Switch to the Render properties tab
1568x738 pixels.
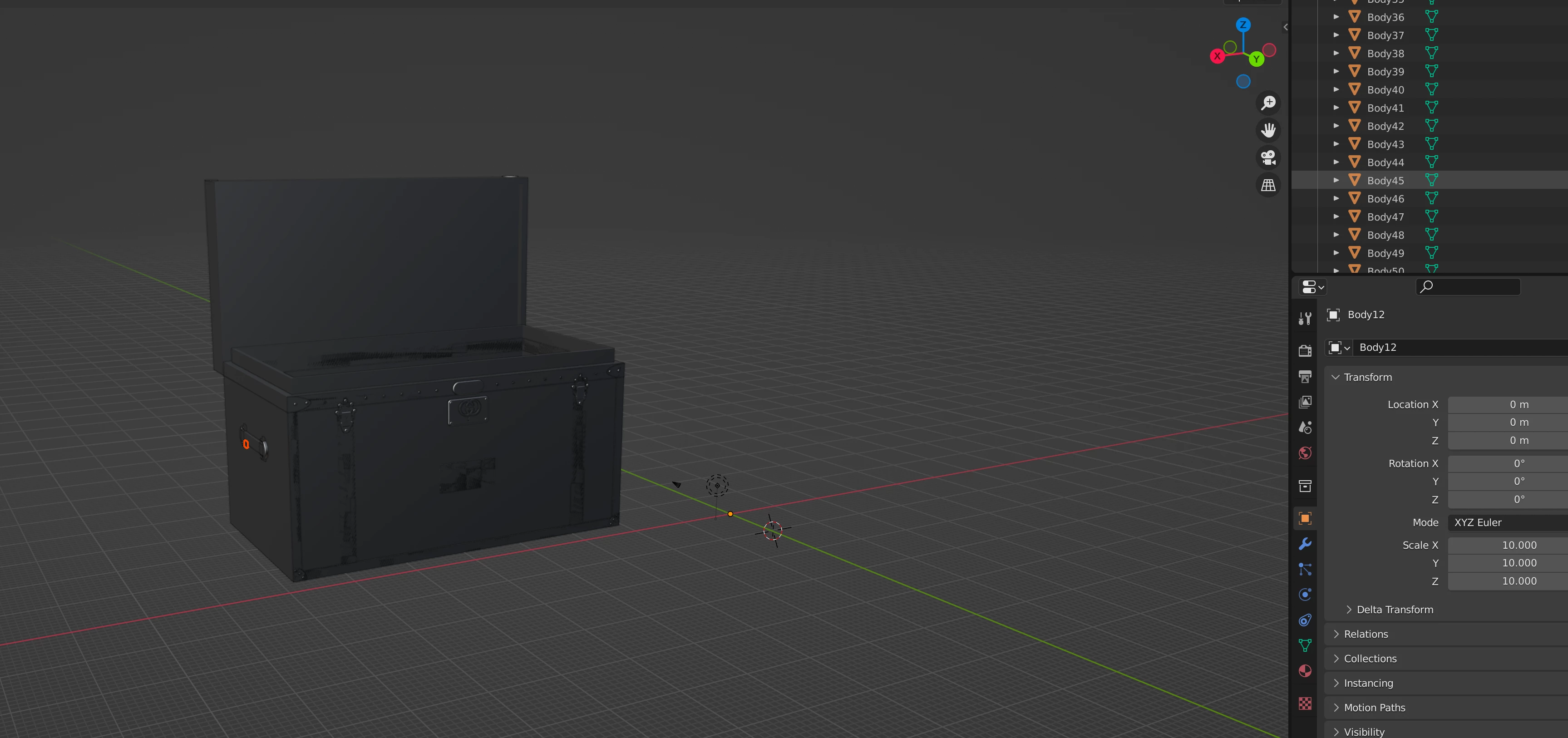(x=1304, y=350)
